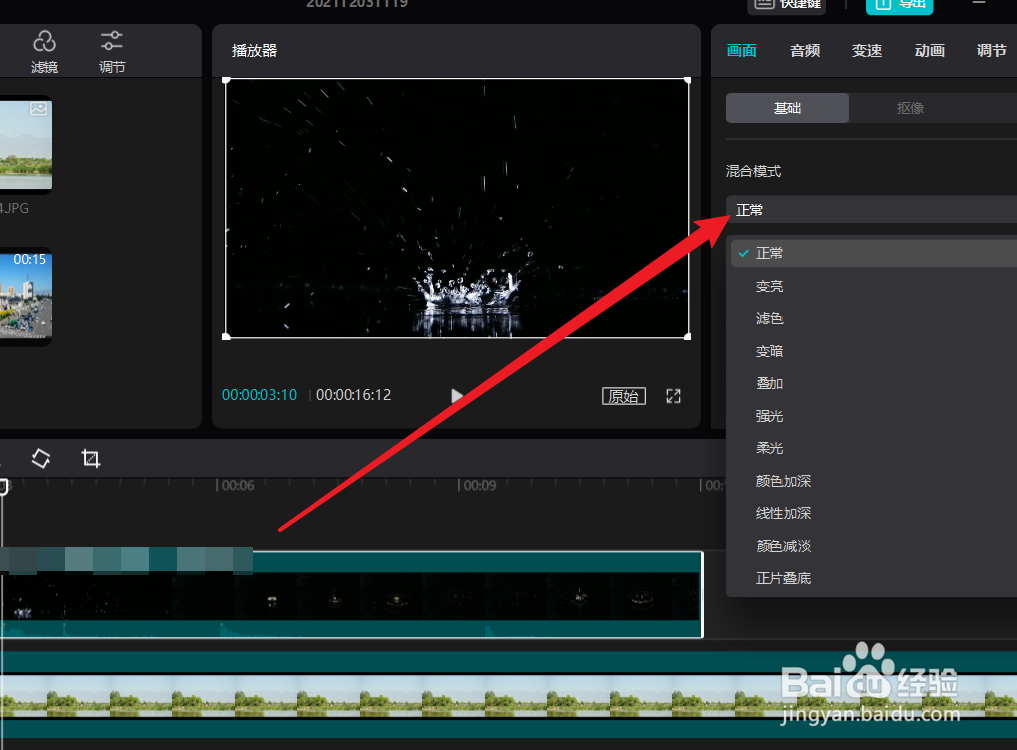Viewport: 1017px width, 750px height.
Task: Click the top-right preview corner handle
Action: 688,80
